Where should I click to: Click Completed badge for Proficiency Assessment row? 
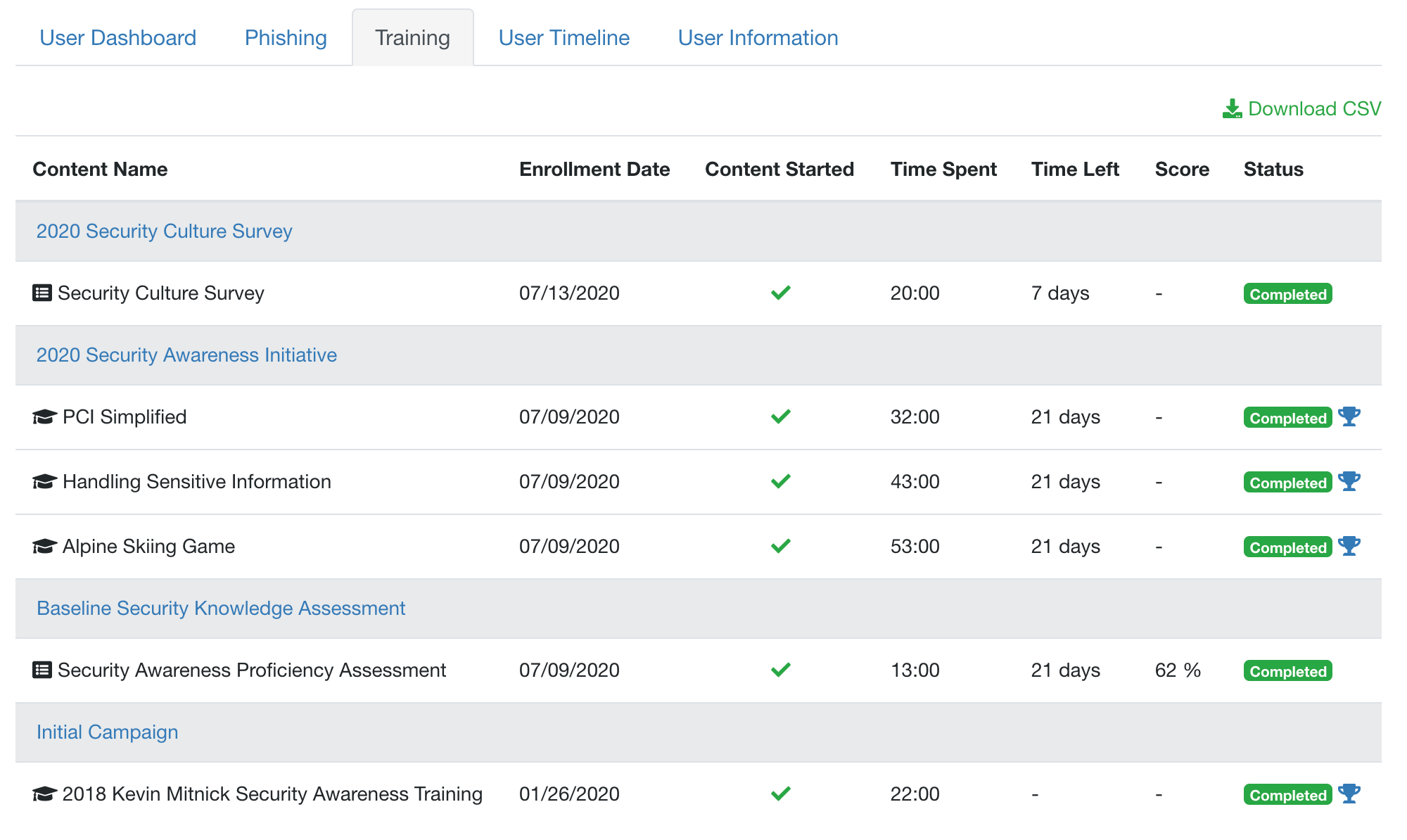[x=1287, y=671]
